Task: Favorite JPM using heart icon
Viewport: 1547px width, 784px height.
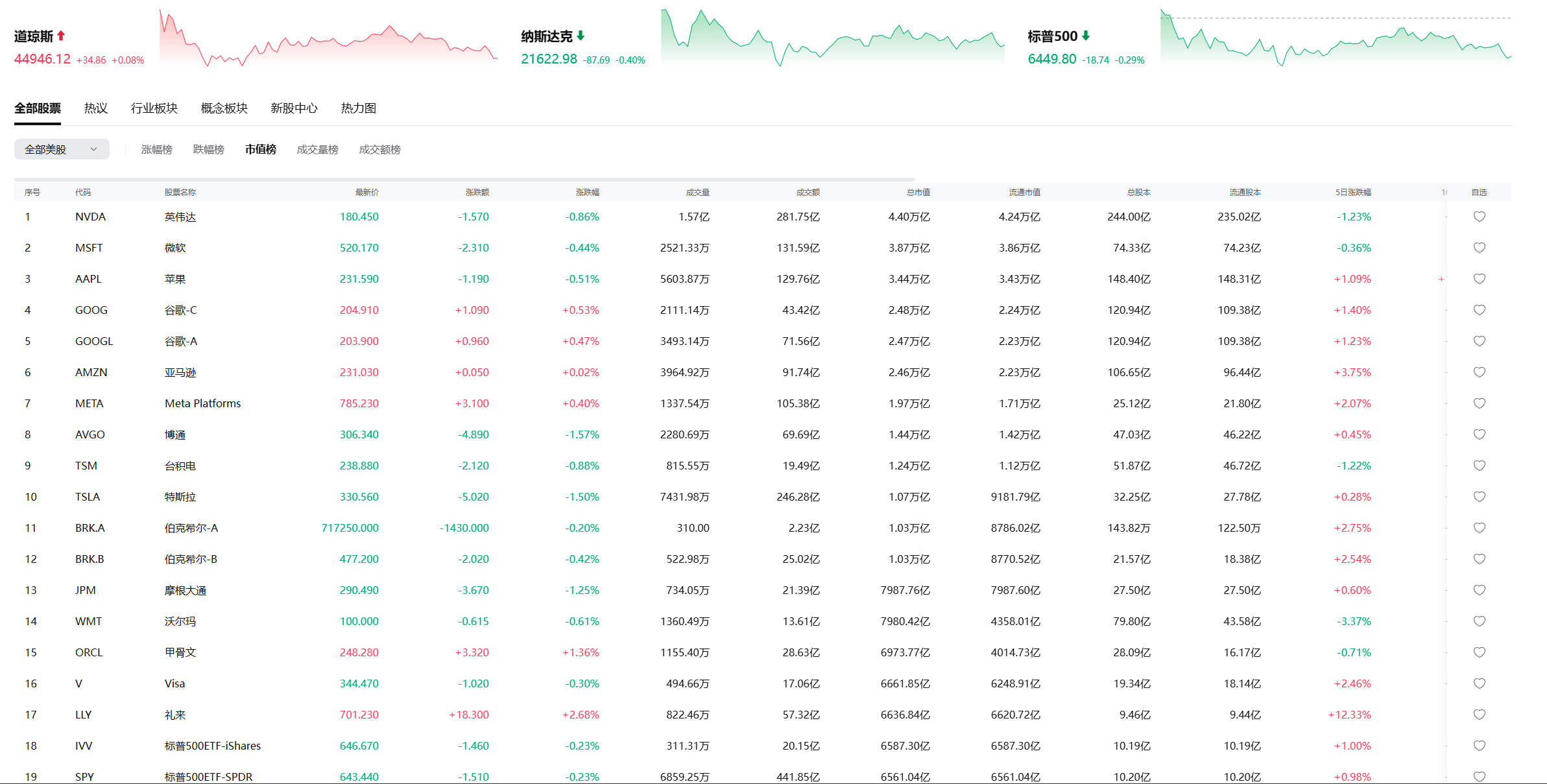Action: point(1479,590)
